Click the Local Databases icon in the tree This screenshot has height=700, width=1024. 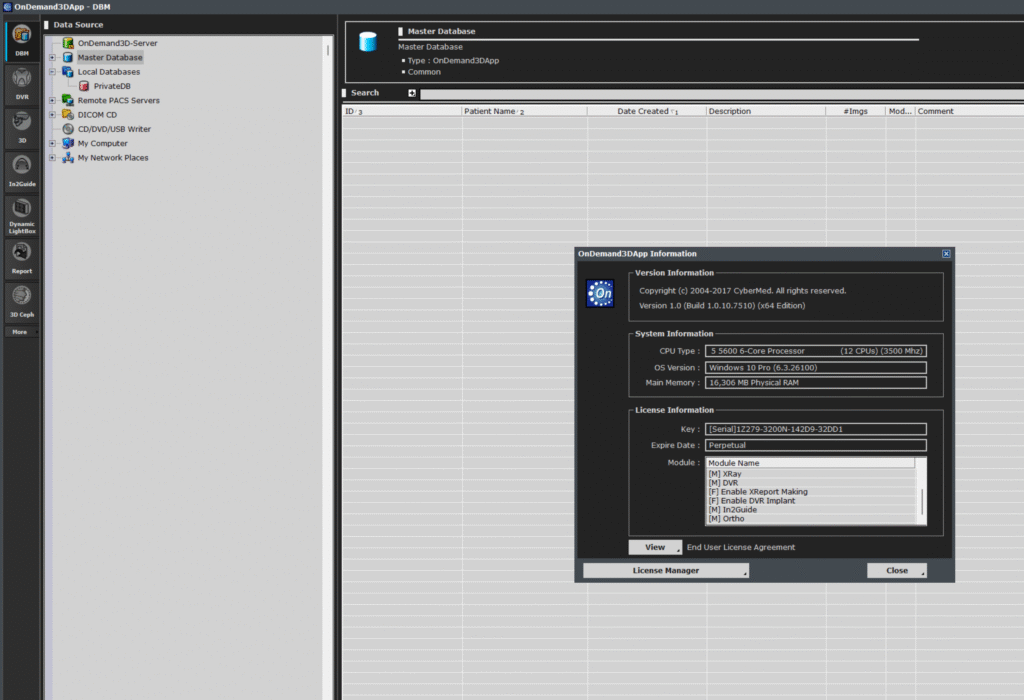(x=68, y=72)
